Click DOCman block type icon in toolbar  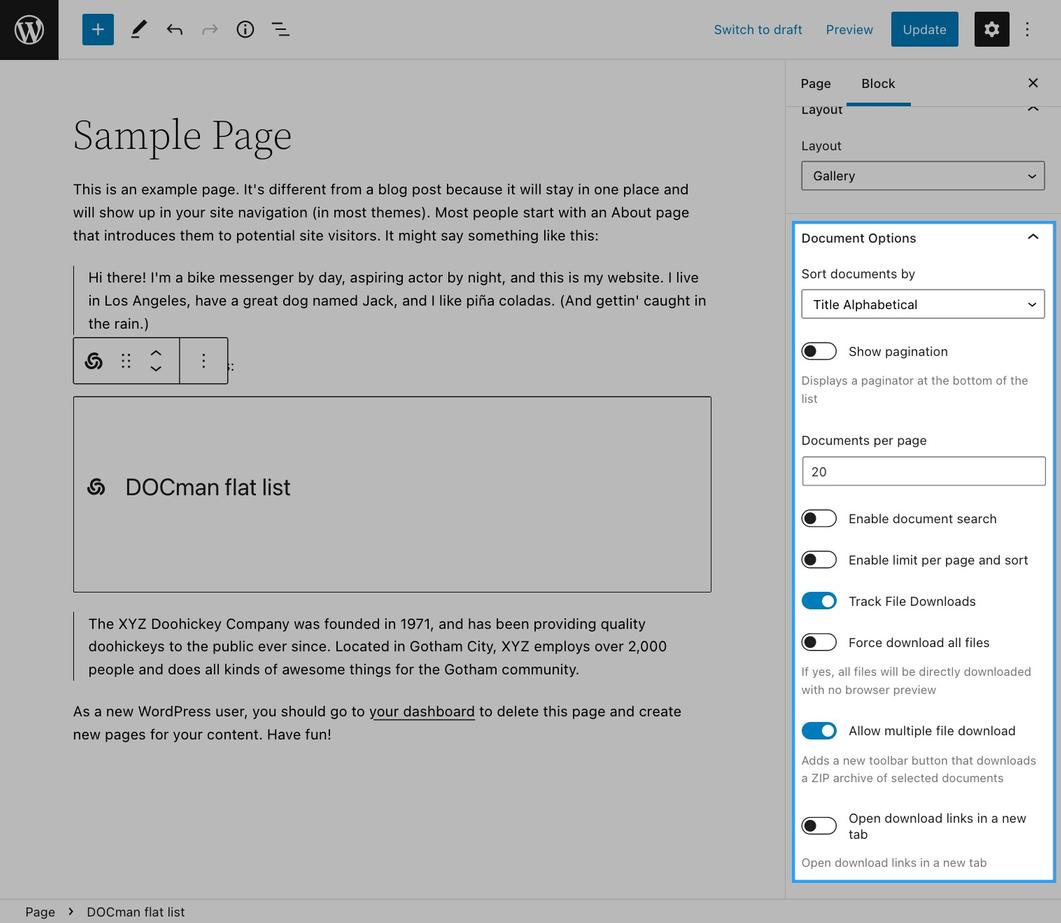click(x=94, y=361)
